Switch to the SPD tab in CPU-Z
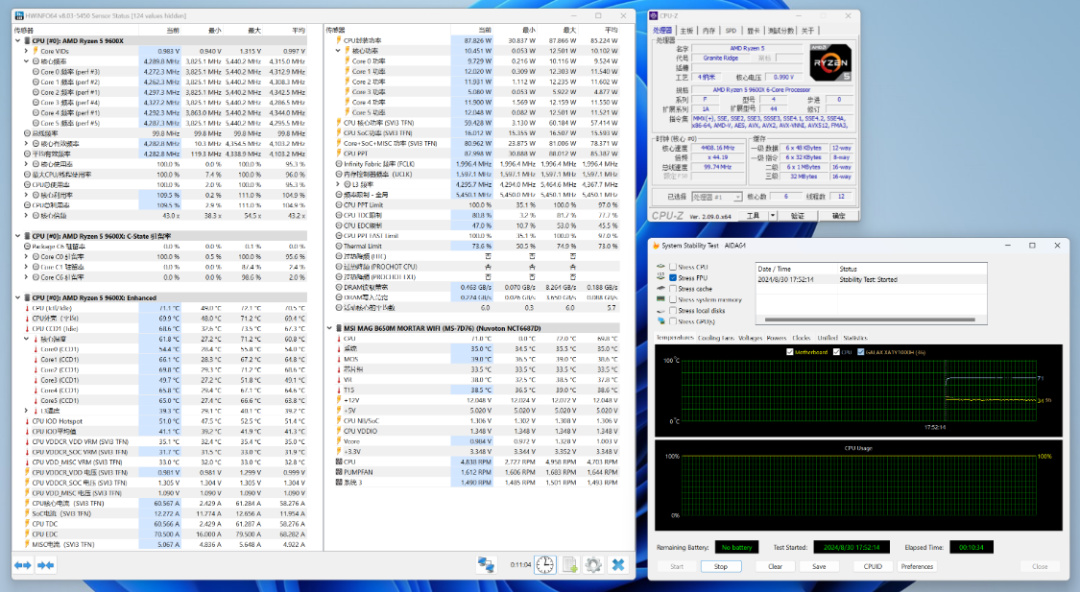 tap(730, 31)
